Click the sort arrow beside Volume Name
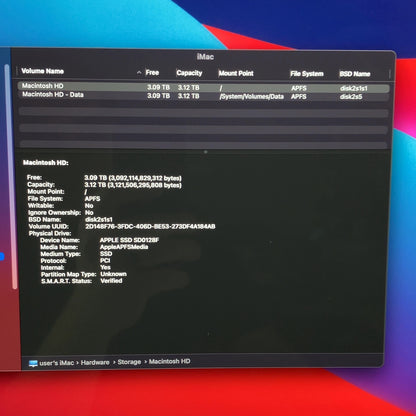Screen dimensions: 416x416 coord(139,72)
